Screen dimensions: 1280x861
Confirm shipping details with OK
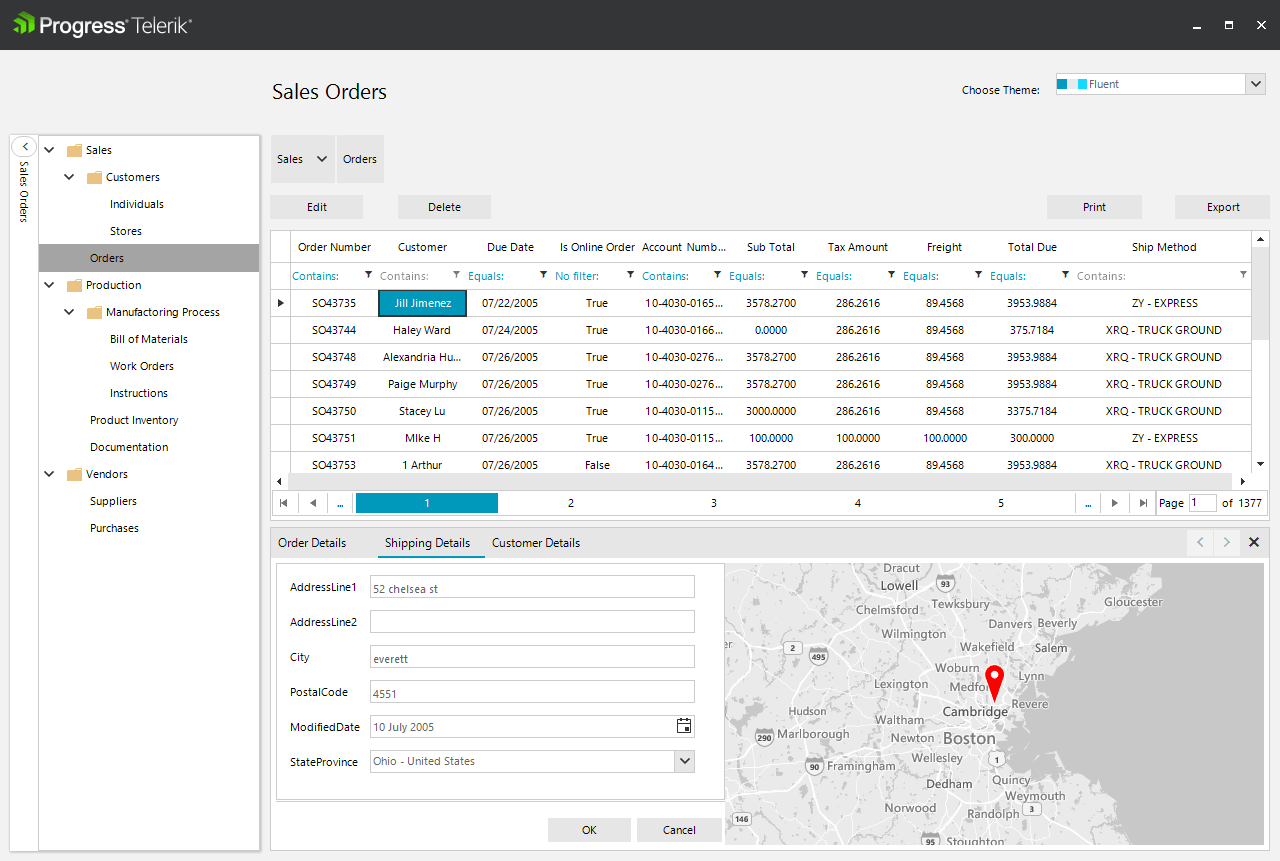click(x=589, y=829)
